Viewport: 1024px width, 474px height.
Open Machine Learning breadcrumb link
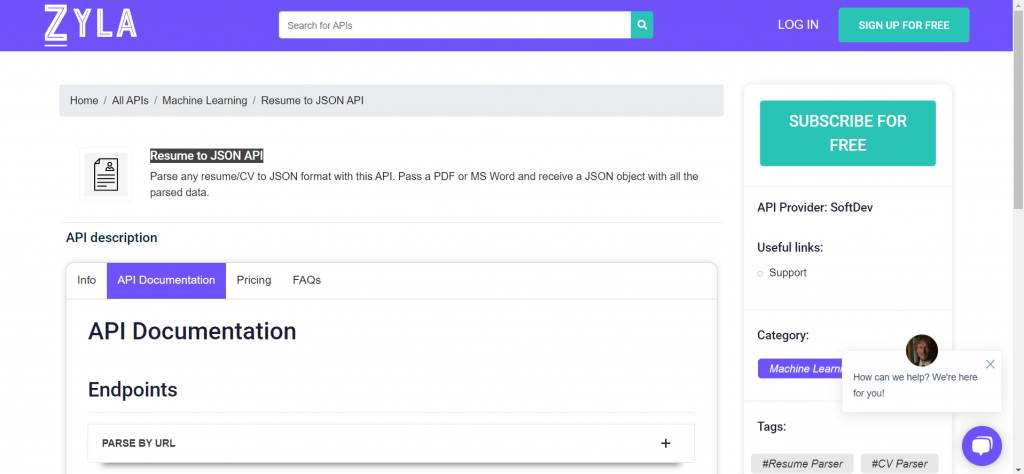(204, 101)
